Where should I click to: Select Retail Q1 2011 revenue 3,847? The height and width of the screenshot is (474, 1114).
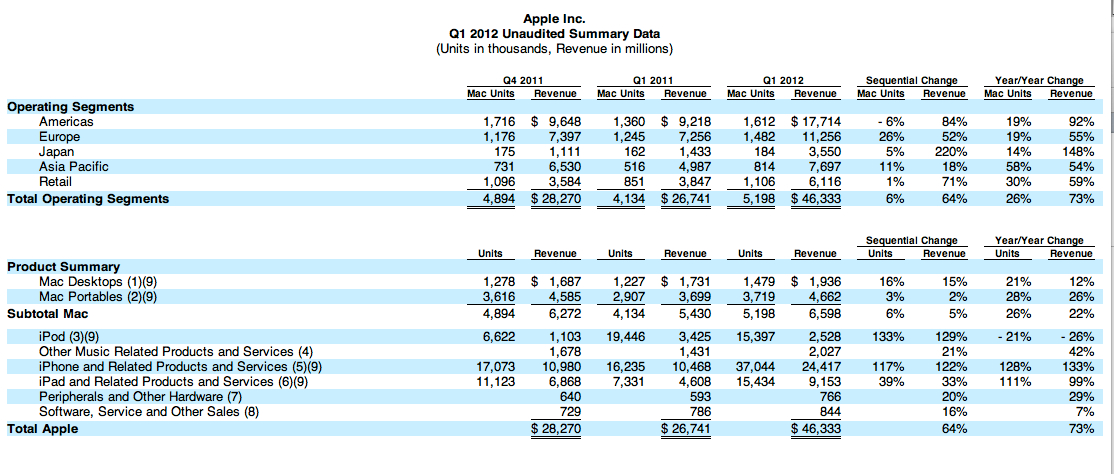point(695,181)
